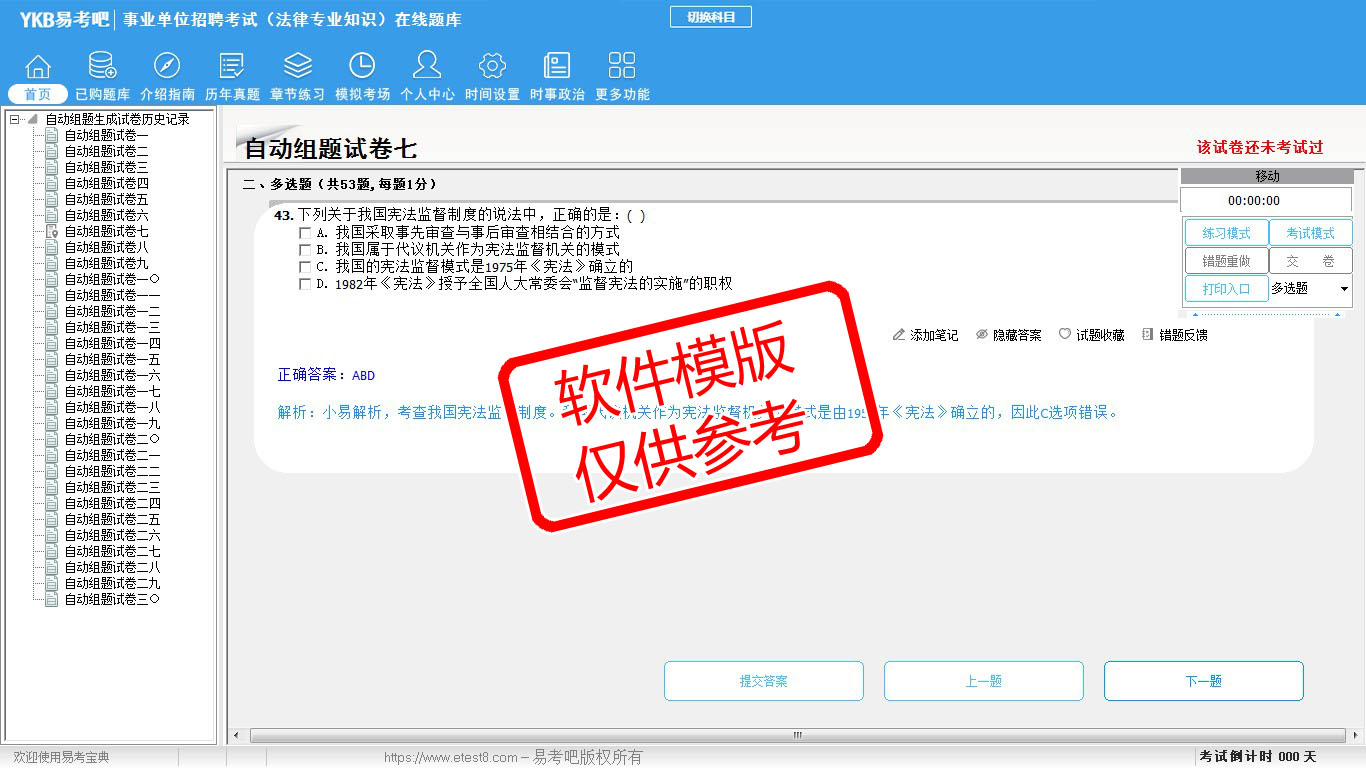Open 个人中心 user icon
This screenshot has height=768, width=1366.
427,67
